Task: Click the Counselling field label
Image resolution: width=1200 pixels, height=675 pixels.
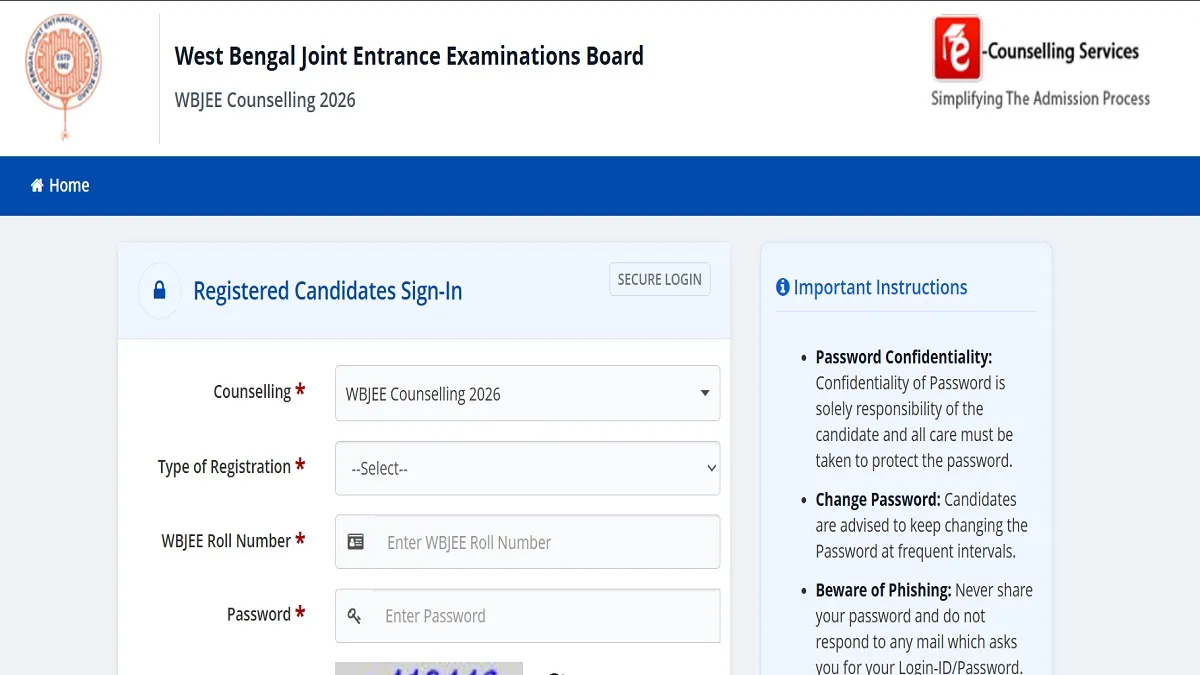Action: tap(252, 392)
